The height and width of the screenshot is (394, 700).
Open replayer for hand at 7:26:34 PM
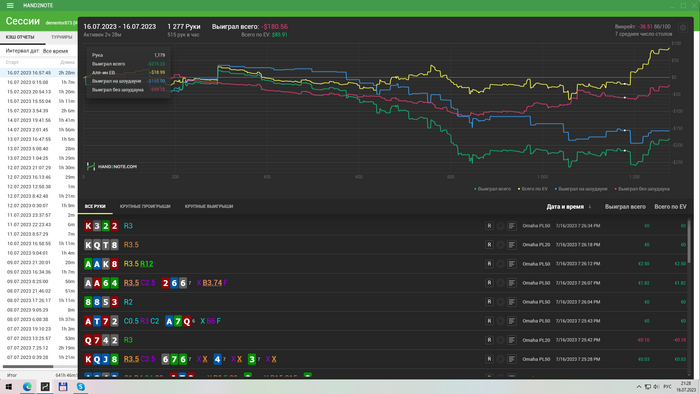[489, 226]
